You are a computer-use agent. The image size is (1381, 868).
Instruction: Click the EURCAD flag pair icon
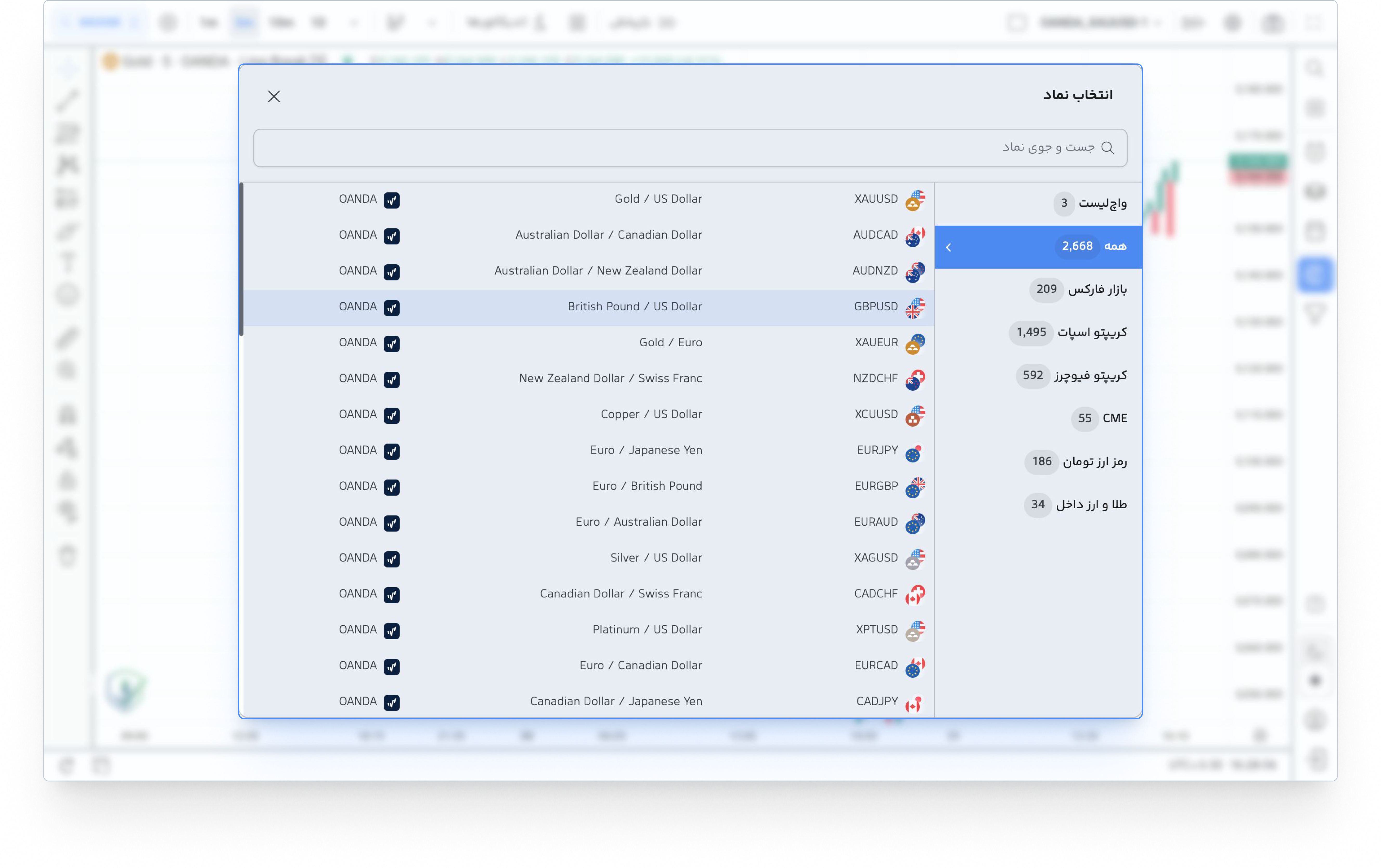pos(915,667)
